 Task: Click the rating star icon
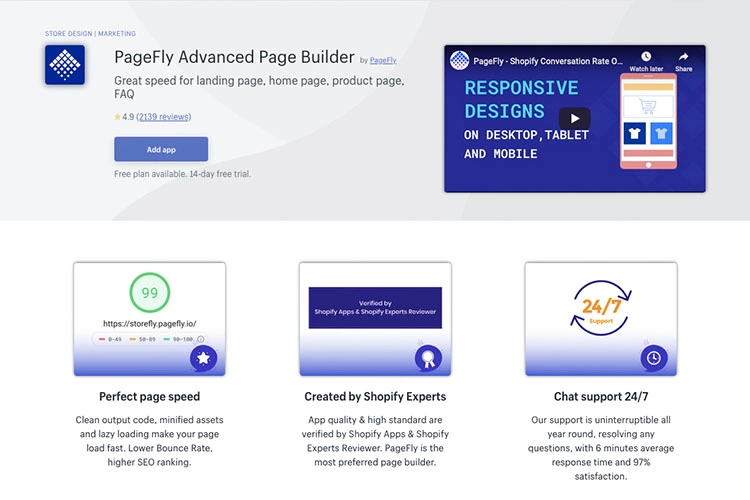pyautogui.click(x=118, y=117)
